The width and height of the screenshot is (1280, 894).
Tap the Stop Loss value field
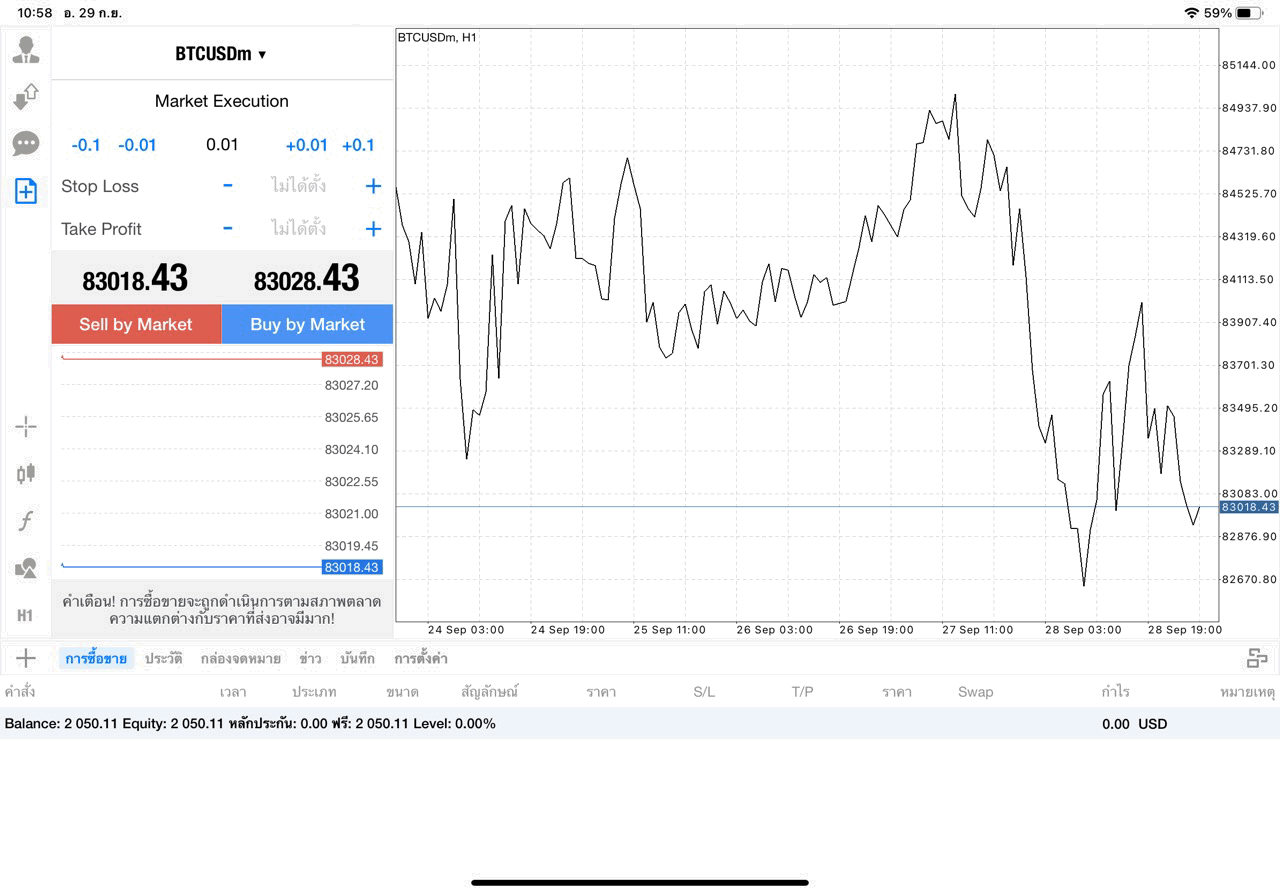click(x=298, y=186)
